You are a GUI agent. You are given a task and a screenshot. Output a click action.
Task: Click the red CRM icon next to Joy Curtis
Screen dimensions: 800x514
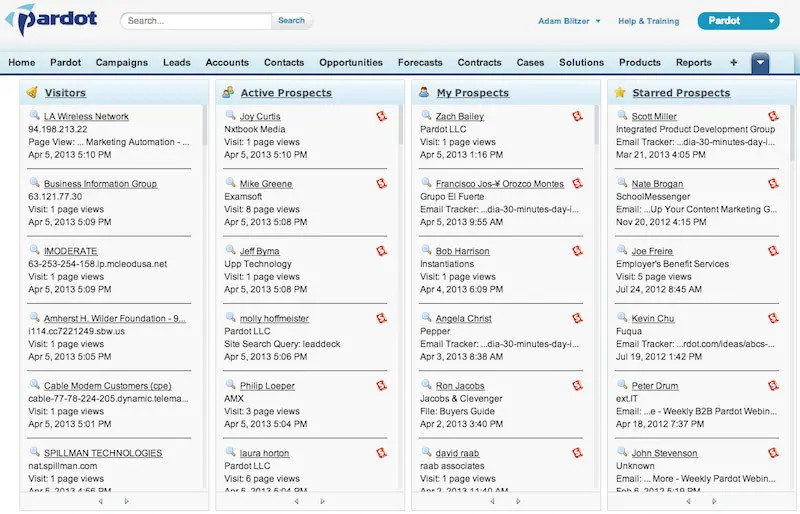coord(382,117)
